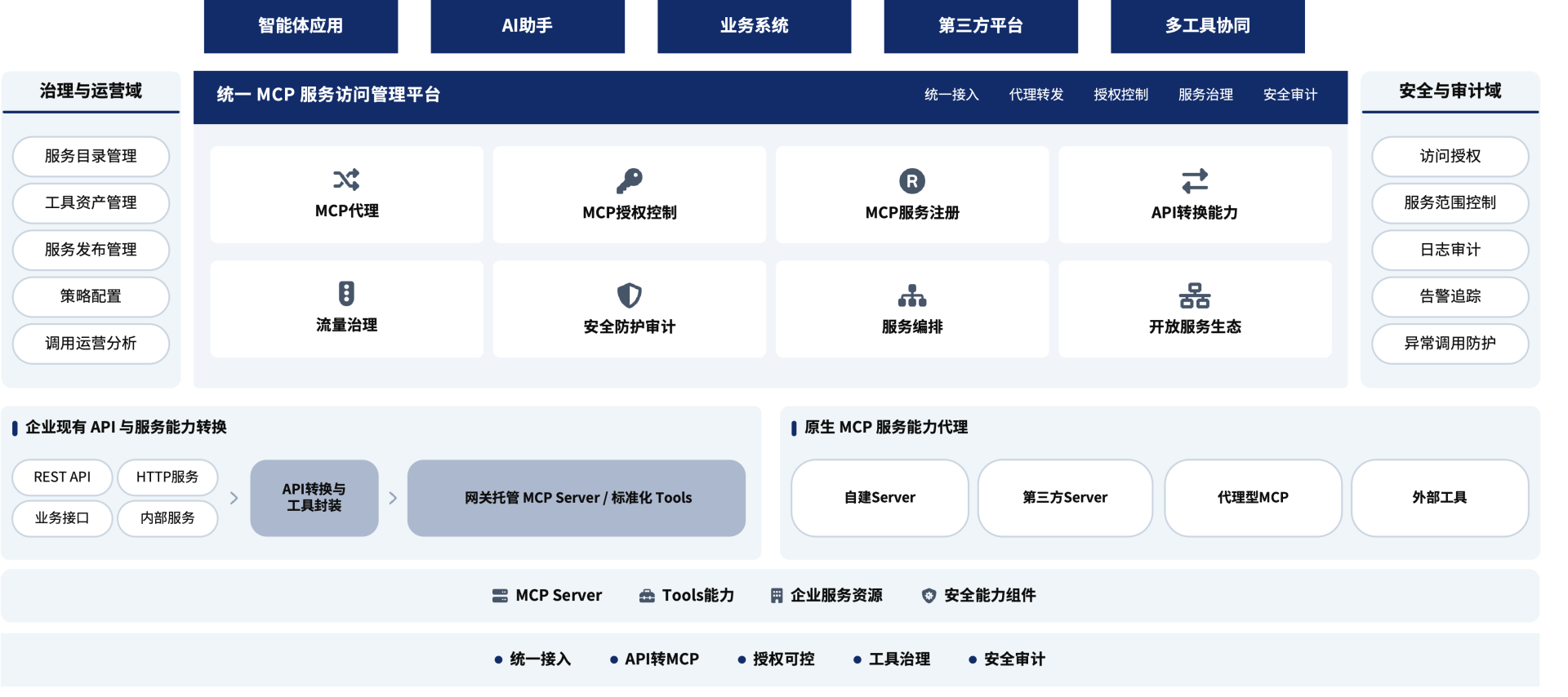Image resolution: width=1568 pixels, height=697 pixels.
Task: Select the 第三方平台 top tab
Action: tap(980, 26)
